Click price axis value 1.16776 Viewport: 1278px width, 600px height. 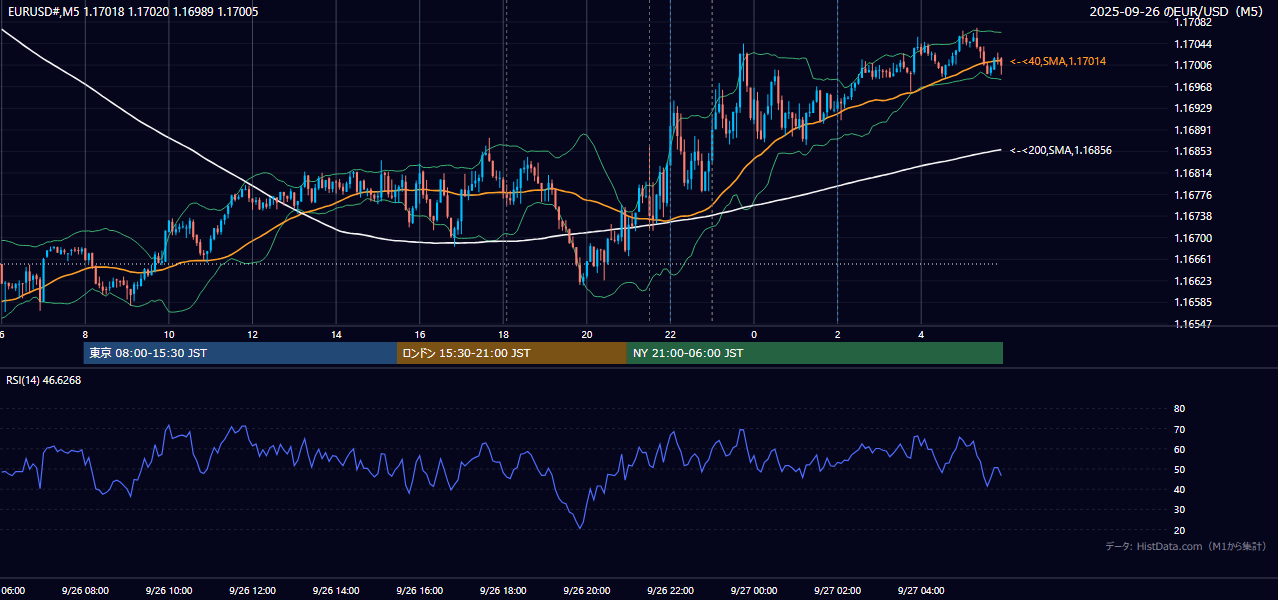(x=1194, y=195)
